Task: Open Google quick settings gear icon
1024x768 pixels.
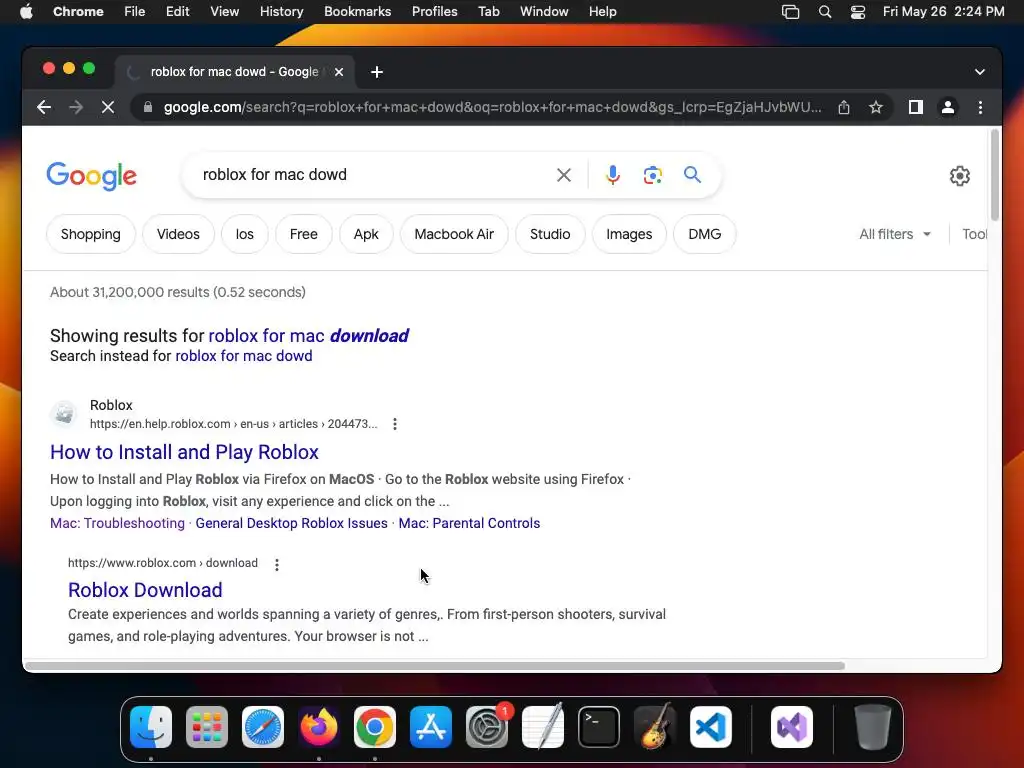Action: (x=959, y=176)
